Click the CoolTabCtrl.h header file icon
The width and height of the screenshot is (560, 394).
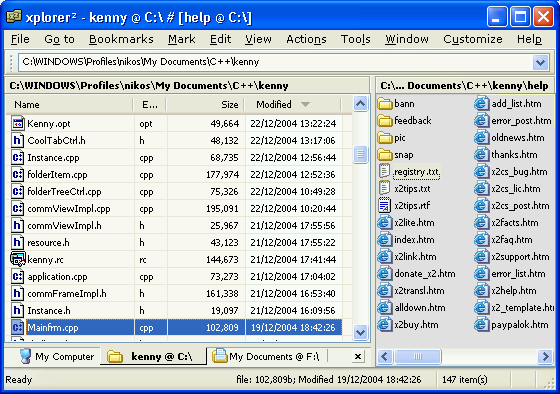tap(17, 140)
